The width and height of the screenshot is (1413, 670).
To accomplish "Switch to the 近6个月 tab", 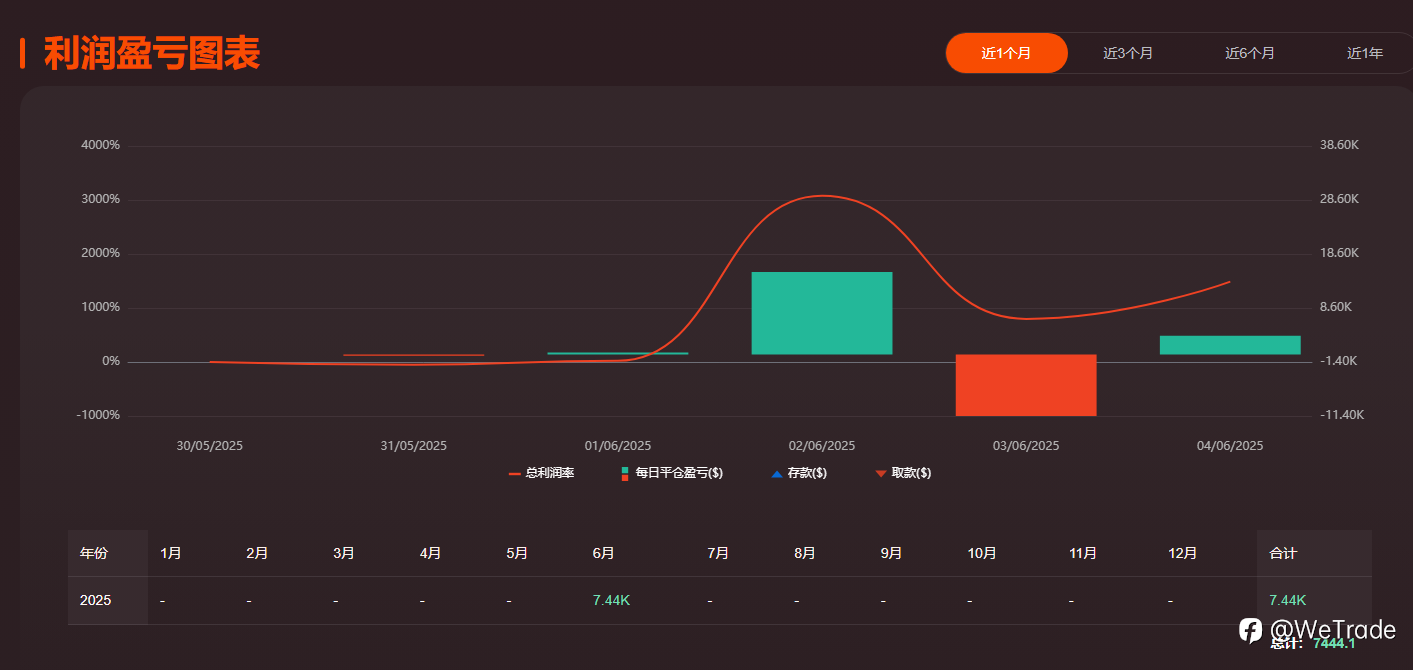I will (1250, 53).
